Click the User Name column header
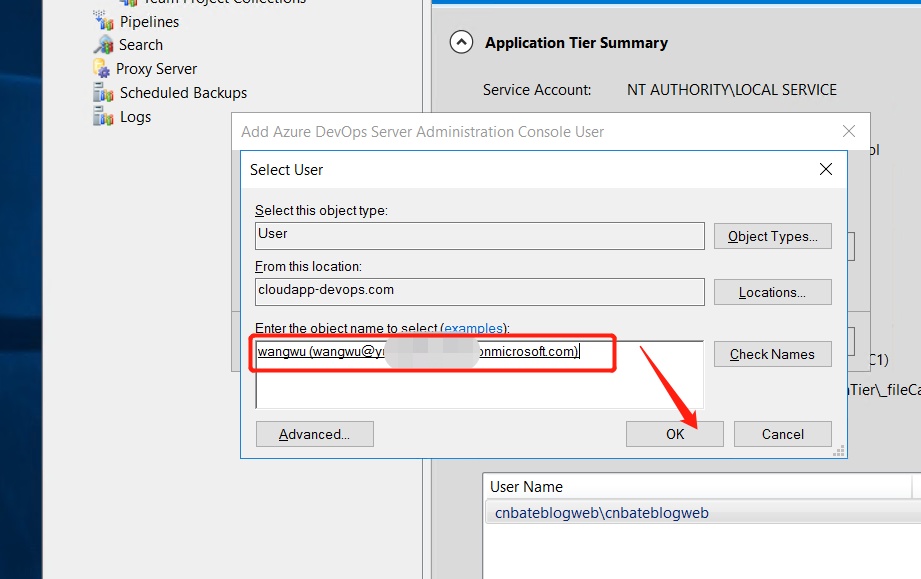The width and height of the screenshot is (921, 579). click(699, 487)
